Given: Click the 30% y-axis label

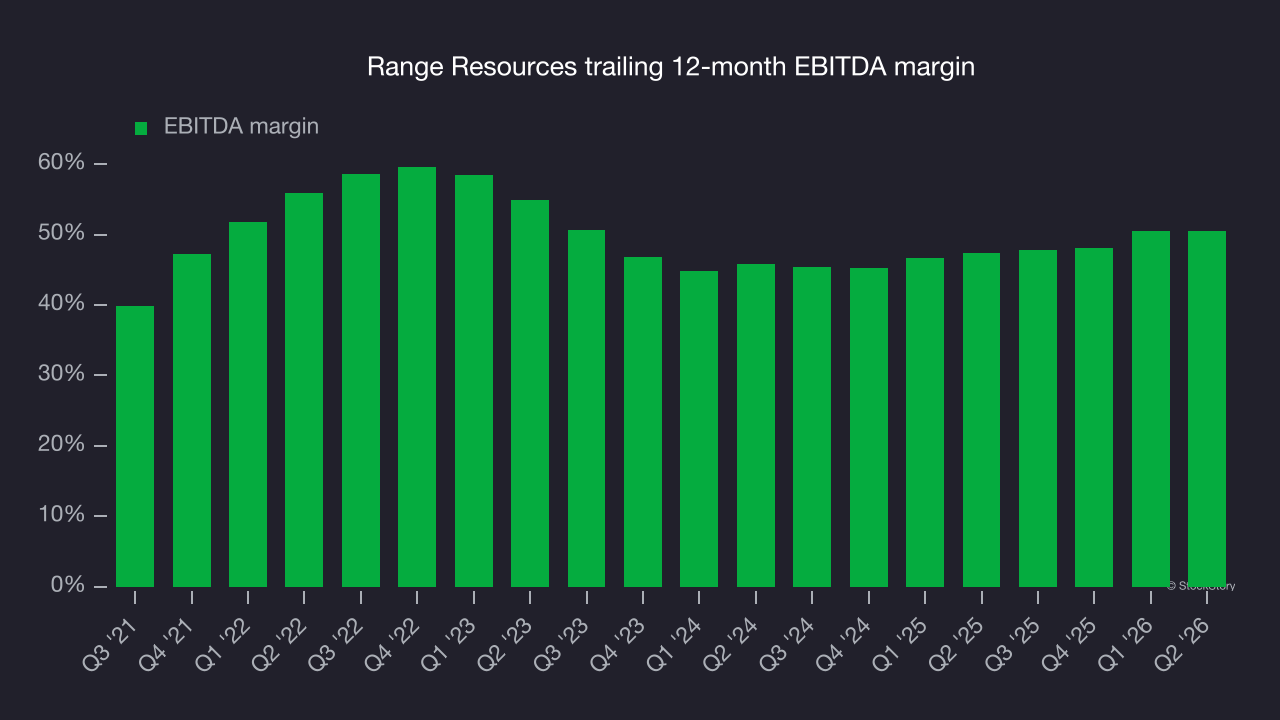Looking at the screenshot, I should click(x=61, y=374).
